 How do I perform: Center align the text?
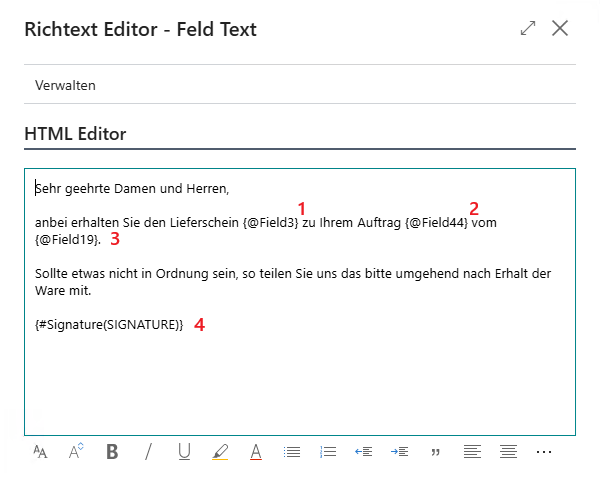coord(508,452)
